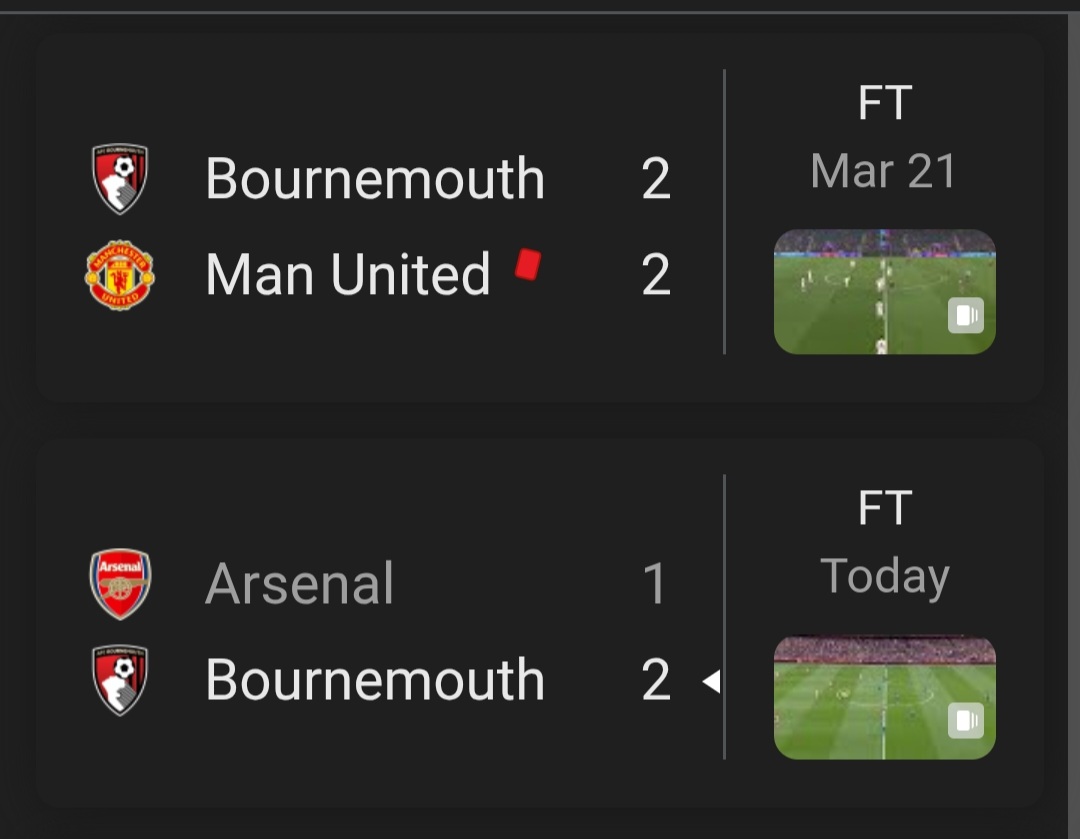Click Man United's score of 2

[x=656, y=275]
